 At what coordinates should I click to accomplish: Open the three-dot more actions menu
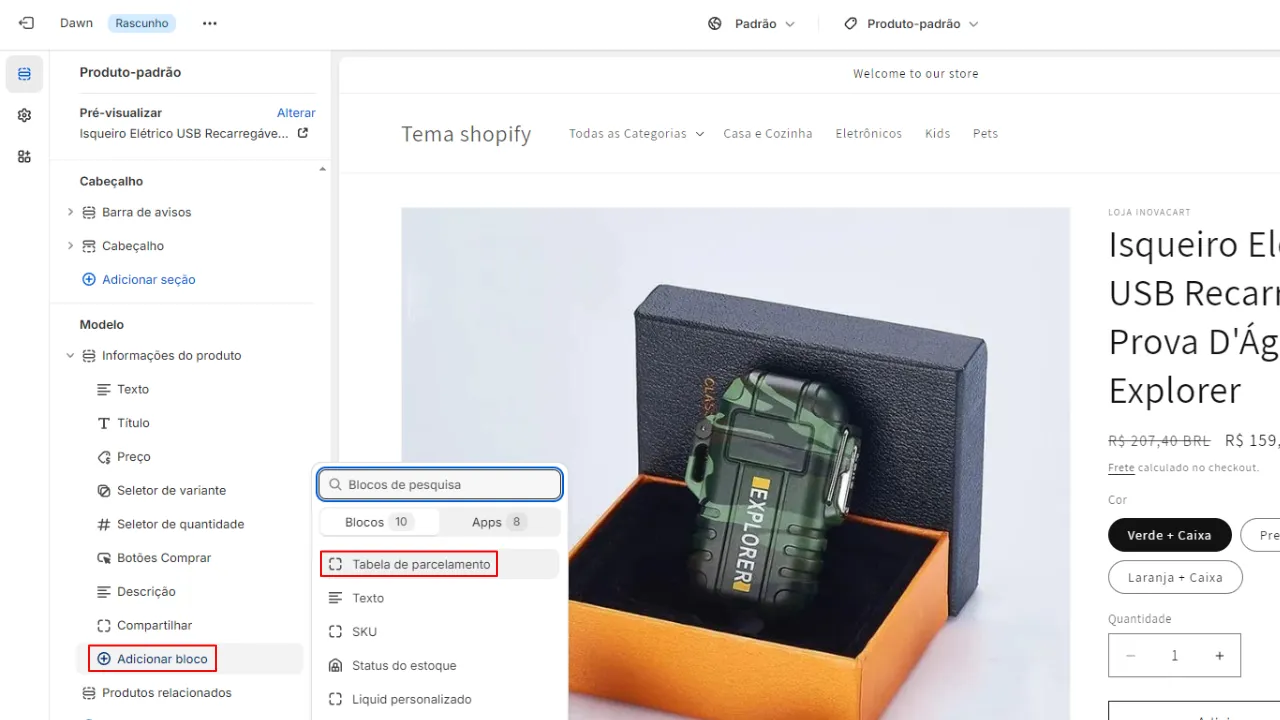(209, 23)
